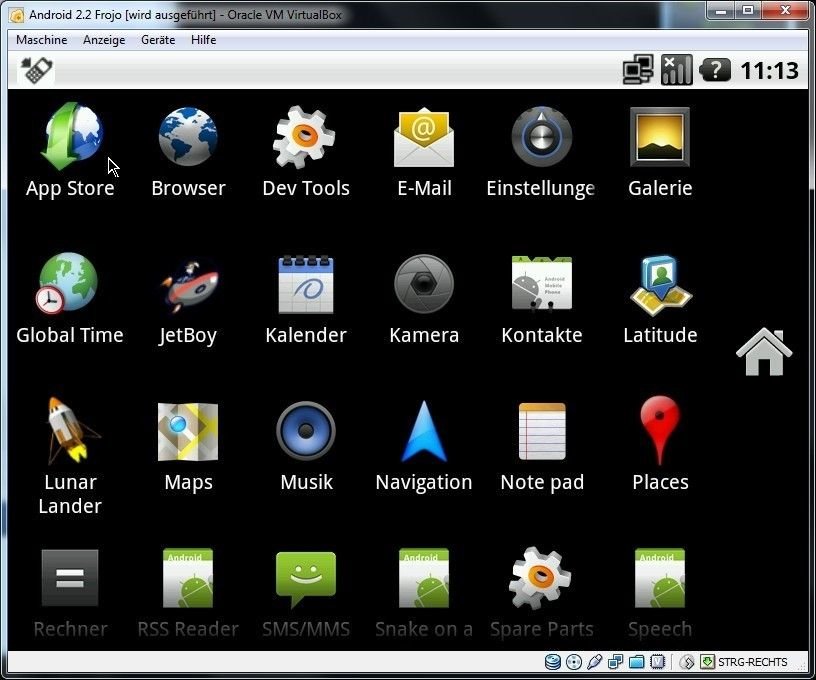Click the VirtualBox USB devices indicator
This screenshot has width=816, height=680.
click(594, 662)
